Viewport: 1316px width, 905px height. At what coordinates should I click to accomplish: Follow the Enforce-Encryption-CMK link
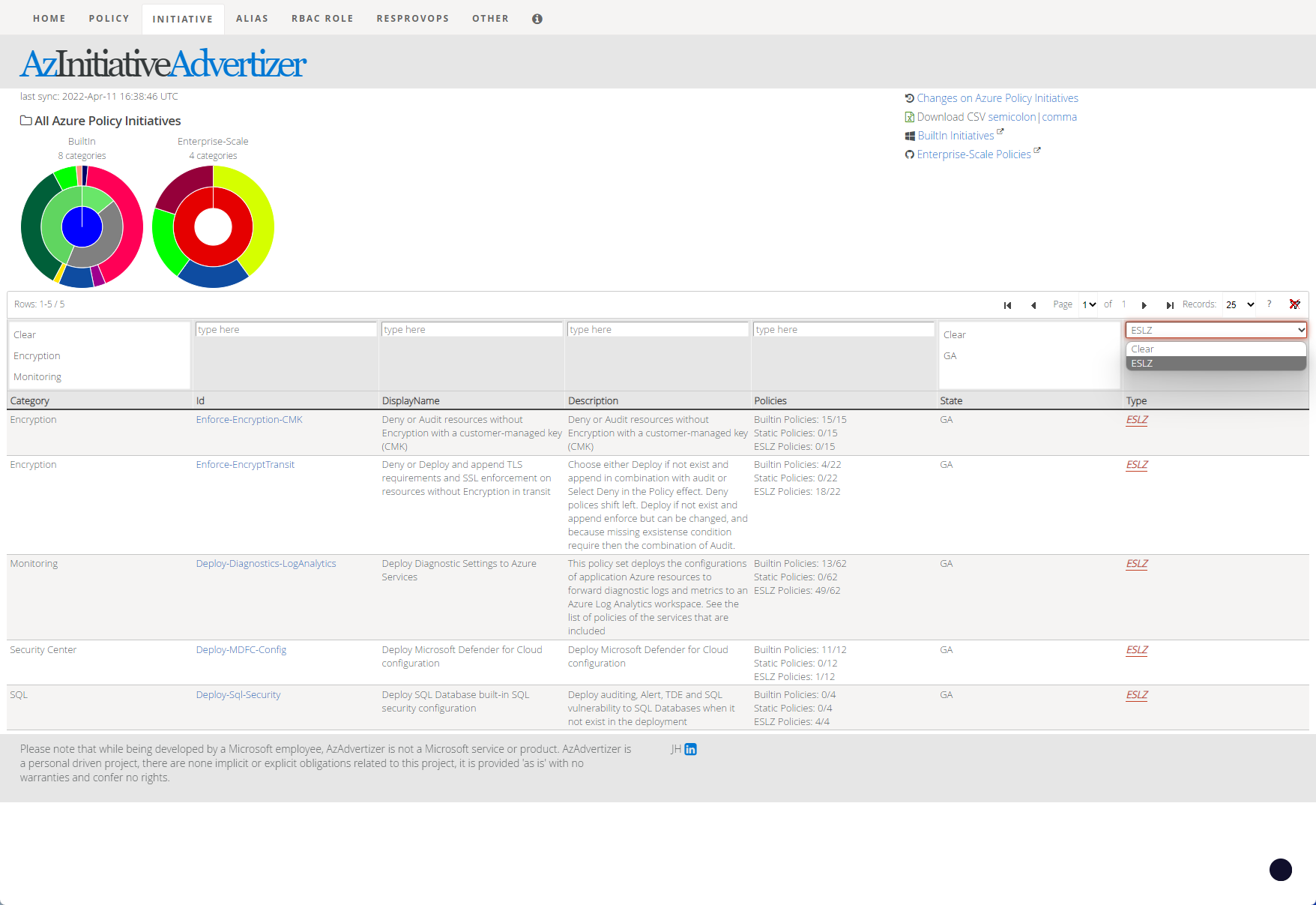coord(249,419)
